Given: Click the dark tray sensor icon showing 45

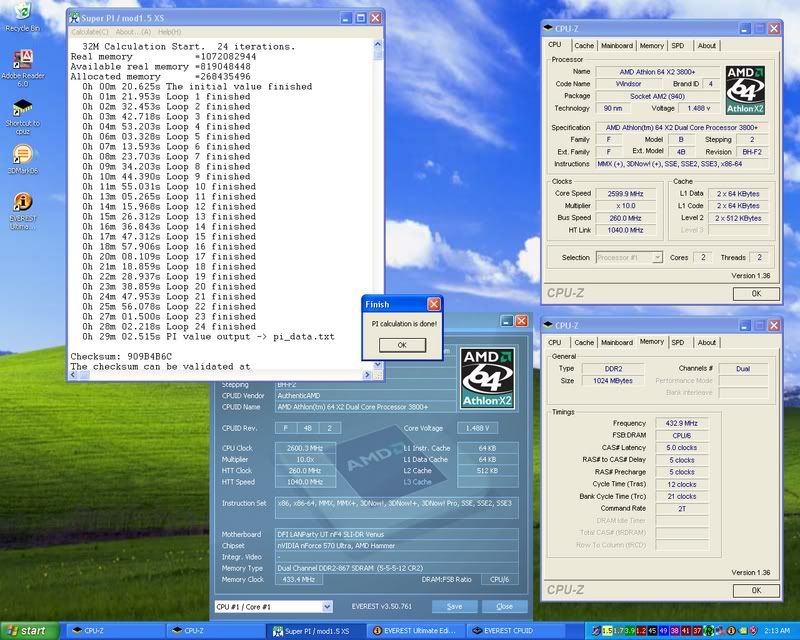Looking at the screenshot, I should tap(652, 631).
